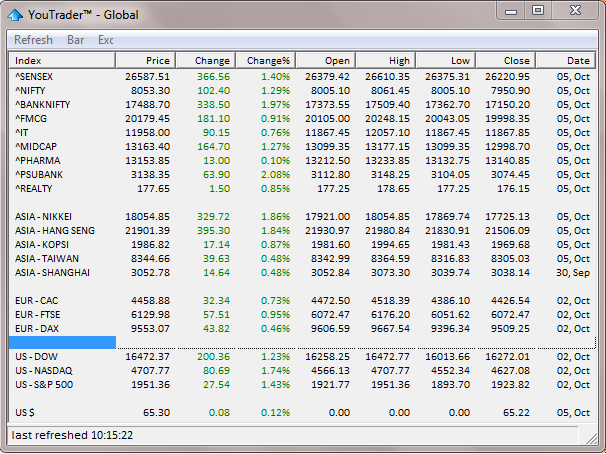Minimize the YouTrader window

511,11
